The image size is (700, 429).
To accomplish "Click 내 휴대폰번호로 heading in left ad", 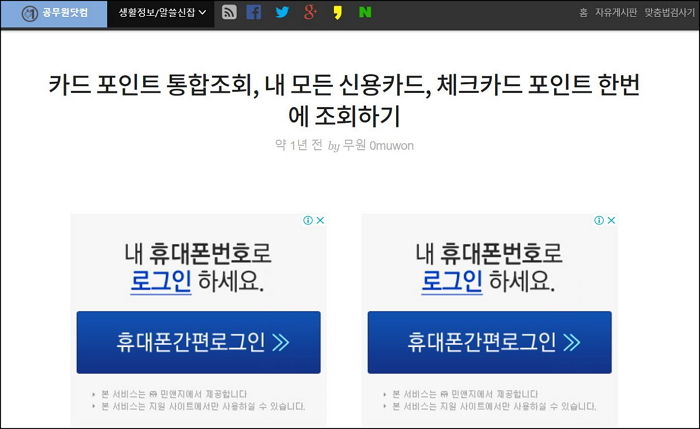I will [x=198, y=253].
